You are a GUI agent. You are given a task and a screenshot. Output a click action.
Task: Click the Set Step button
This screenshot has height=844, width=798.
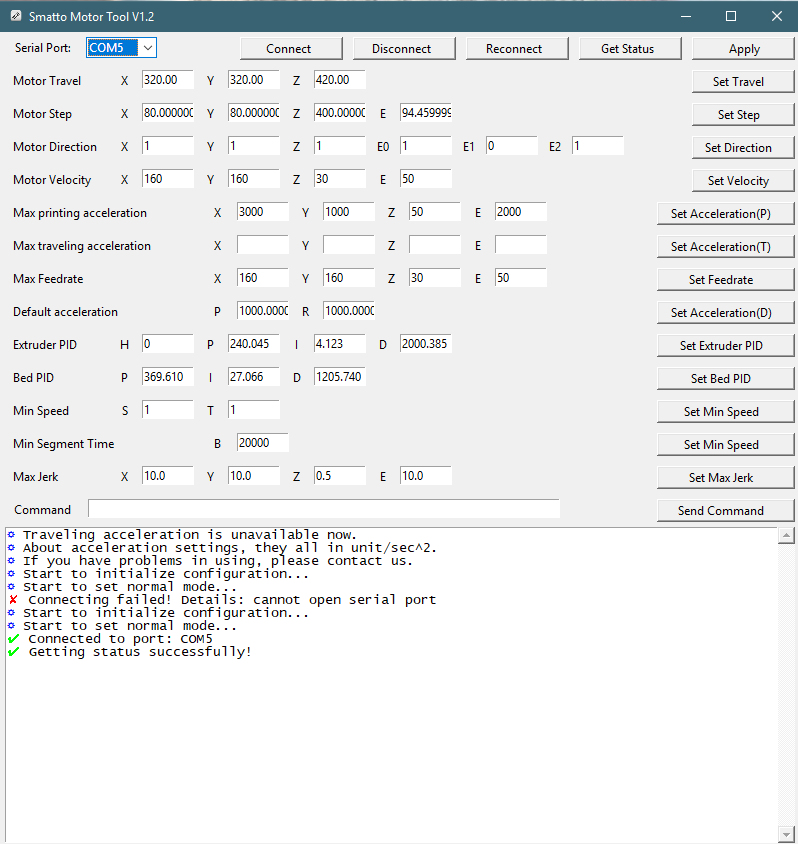pyautogui.click(x=743, y=115)
